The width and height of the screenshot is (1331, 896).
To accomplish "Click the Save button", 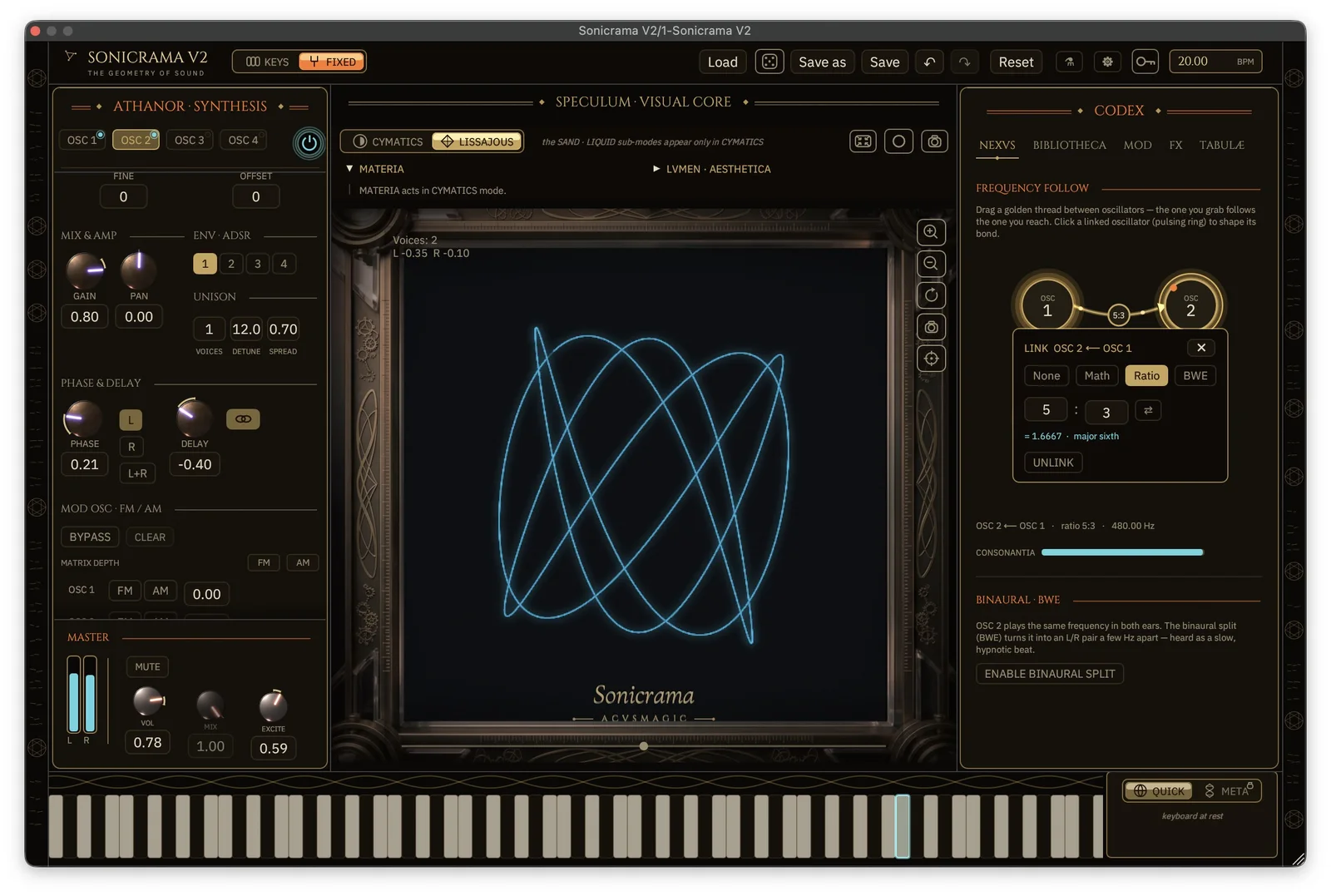I will coord(884,62).
